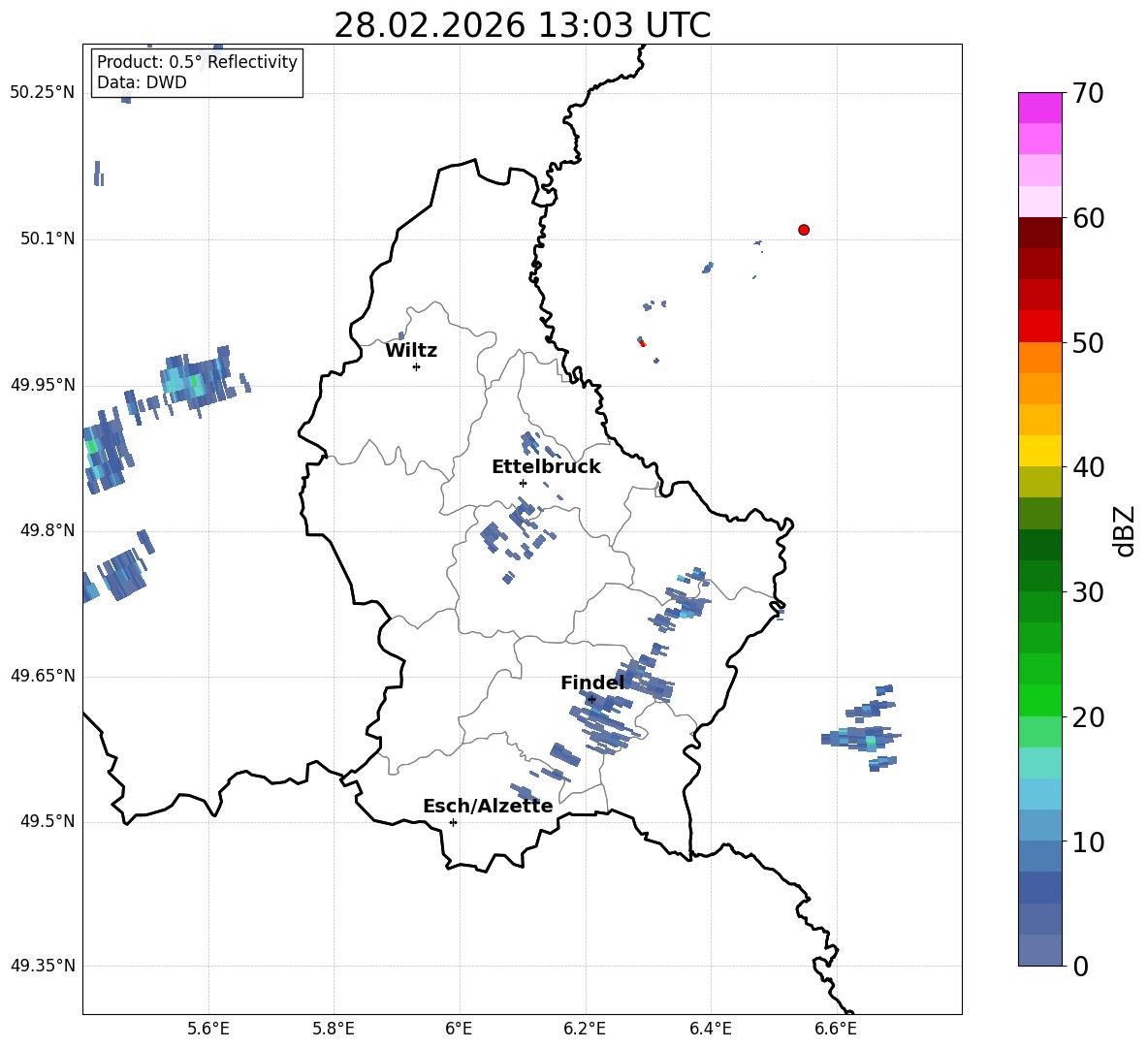Click the Data: DWD text
The image size is (1148, 1048).
click(142, 82)
